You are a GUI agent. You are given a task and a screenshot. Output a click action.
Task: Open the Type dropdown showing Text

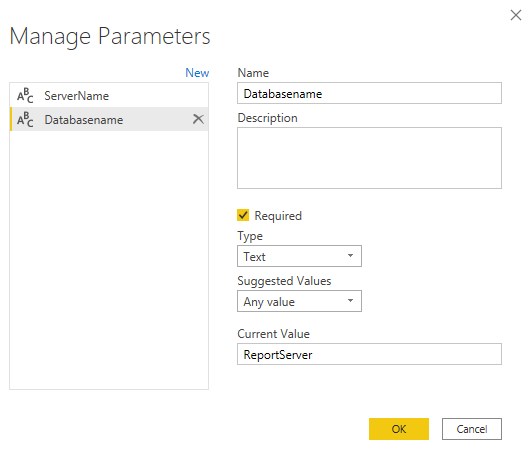pyautogui.click(x=299, y=256)
